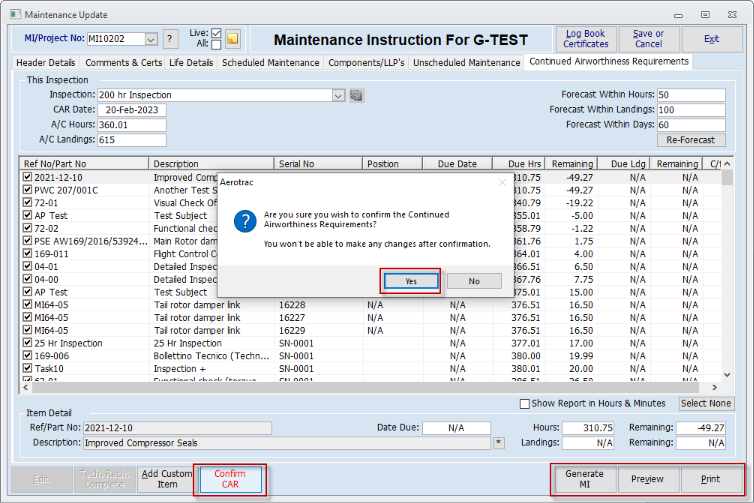Click Yes to confirm airworthiness requirements
The image size is (754, 503).
411,281
